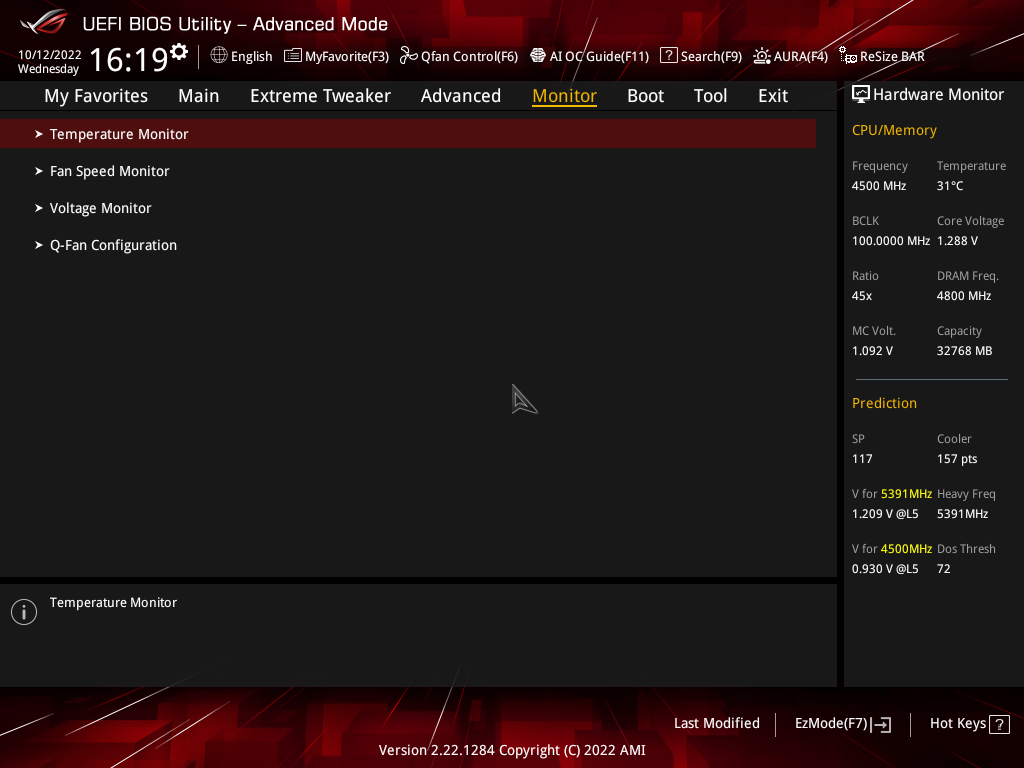Screen dimensions: 1024x768
Task: Click Temperature Monitor help description text
Action: (x=114, y=603)
